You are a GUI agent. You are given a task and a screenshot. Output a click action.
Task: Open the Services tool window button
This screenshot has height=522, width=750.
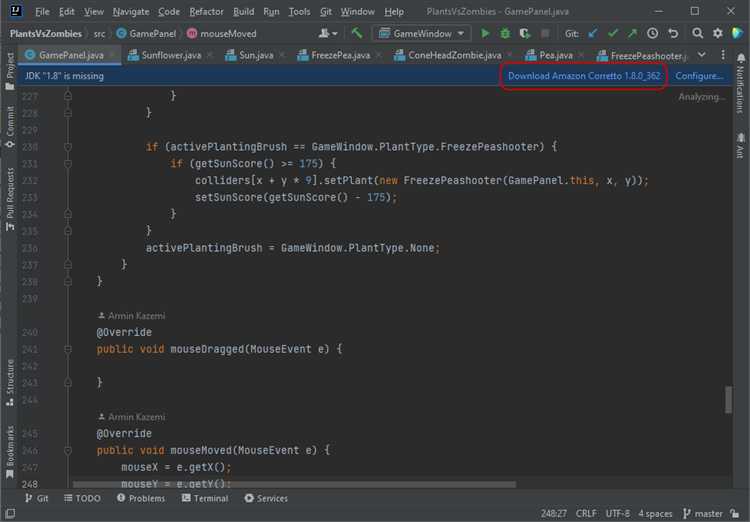(266, 498)
